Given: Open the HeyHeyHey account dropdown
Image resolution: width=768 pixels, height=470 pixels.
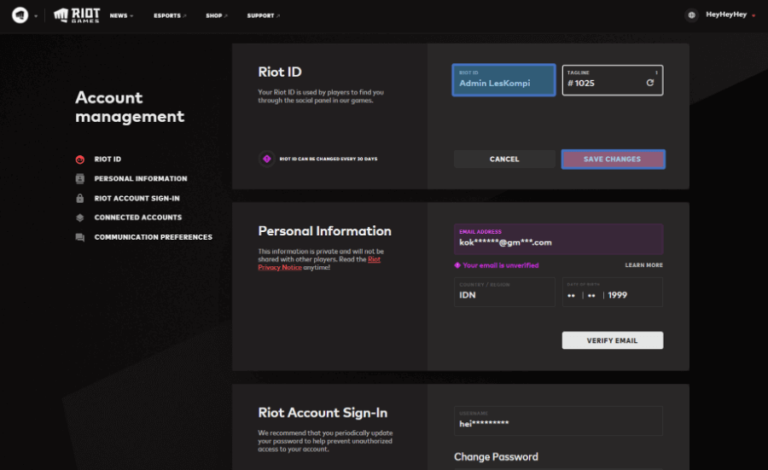Looking at the screenshot, I should (x=730, y=15).
